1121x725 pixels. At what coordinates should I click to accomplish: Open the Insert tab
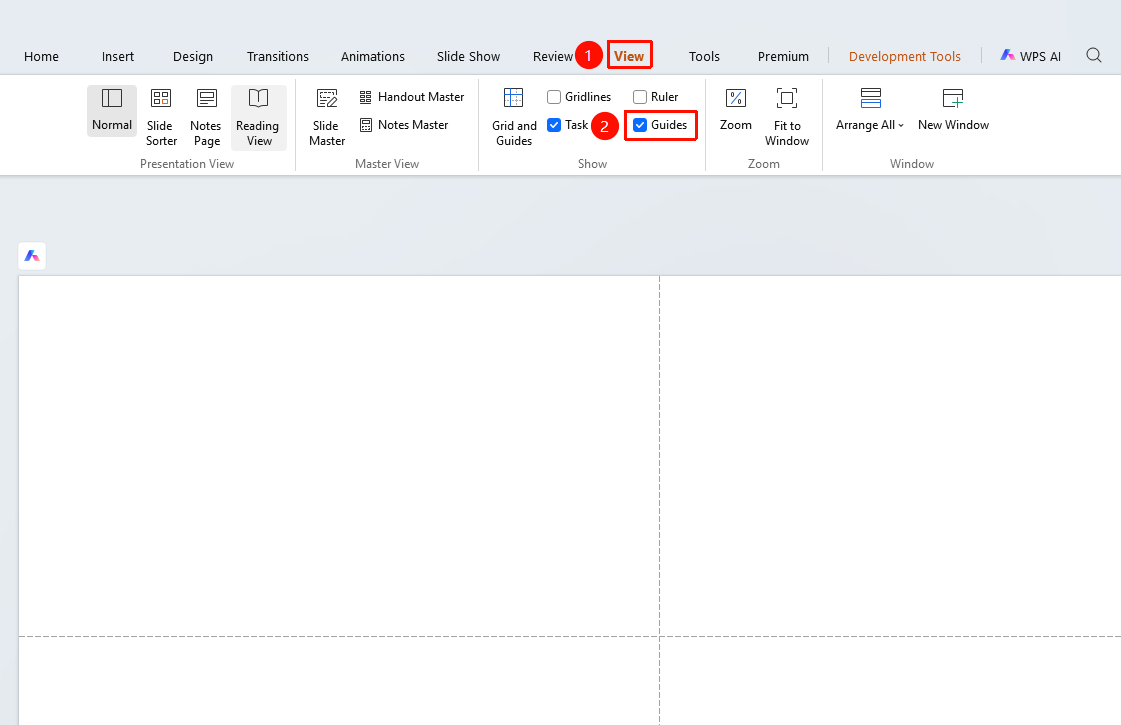click(118, 56)
